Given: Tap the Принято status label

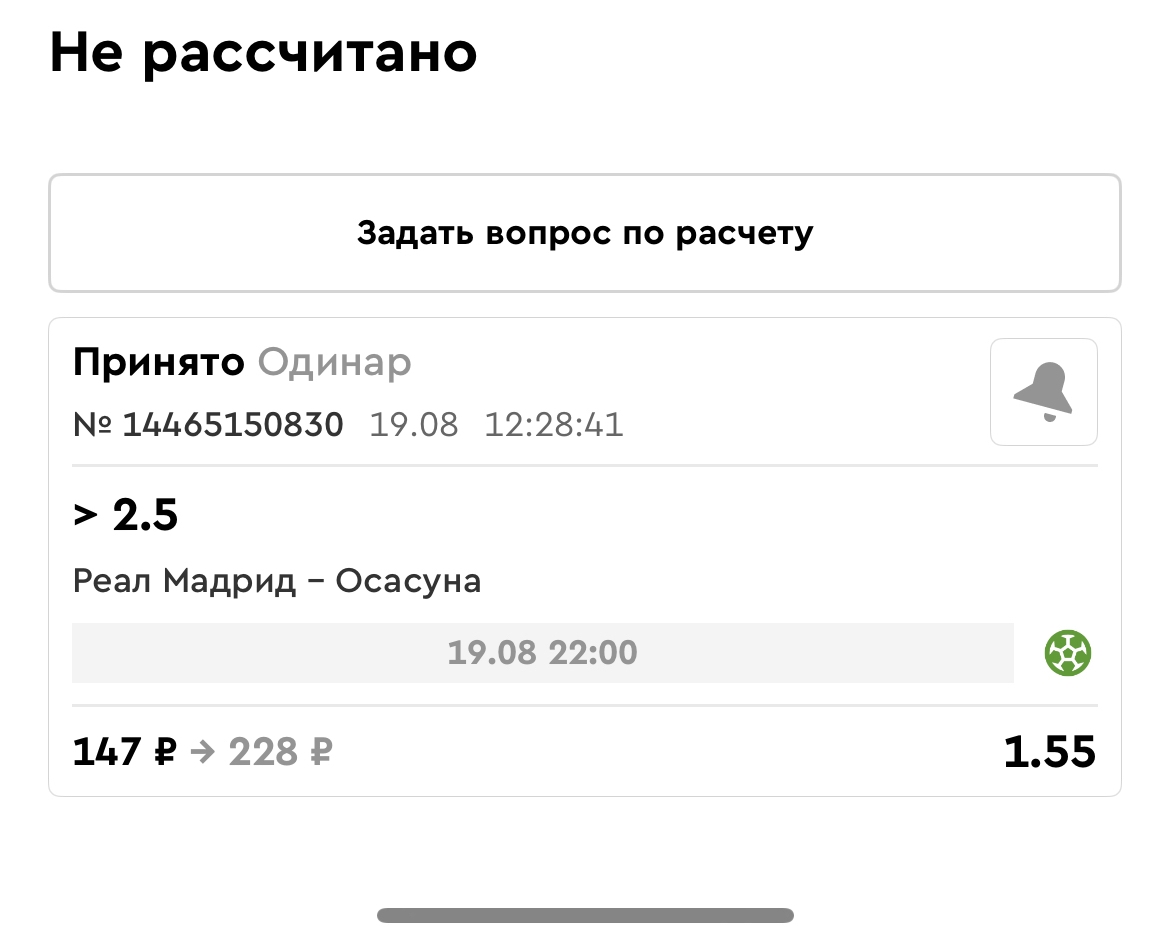Looking at the screenshot, I should coord(158,362).
